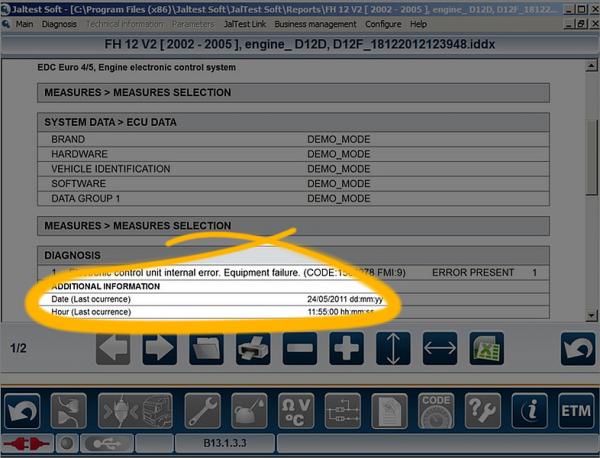The width and height of the screenshot is (600, 458).
Task: Open measurements ΩV°C icon
Action: (x=296, y=411)
